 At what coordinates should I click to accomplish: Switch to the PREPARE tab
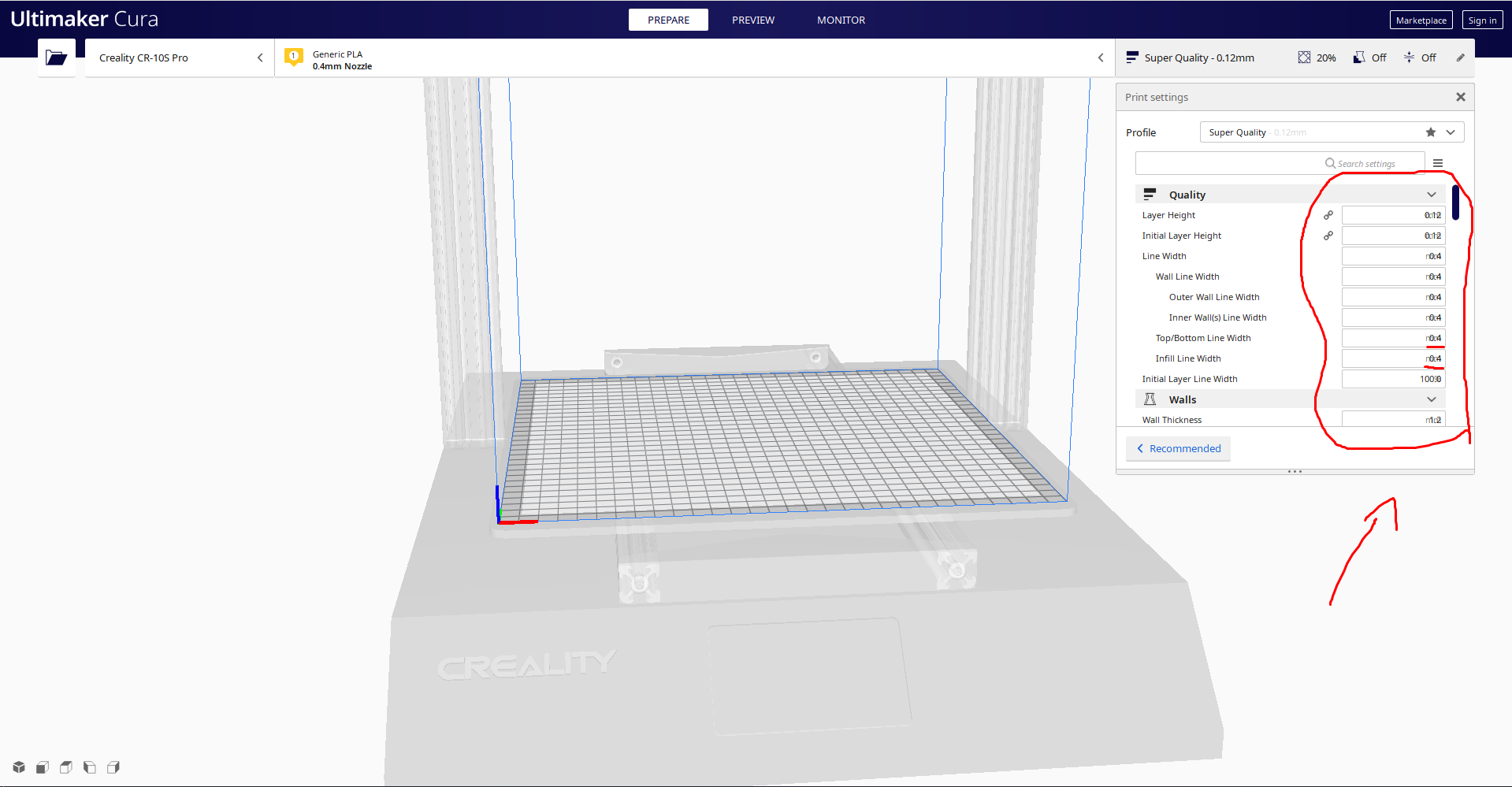point(668,20)
